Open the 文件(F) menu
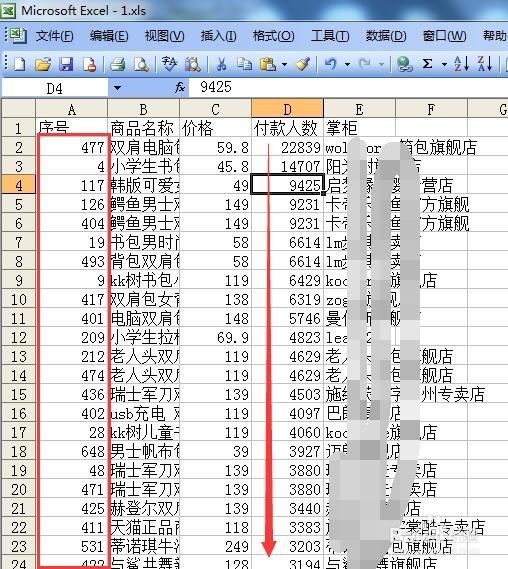This screenshot has height=569, width=508. coord(54,36)
